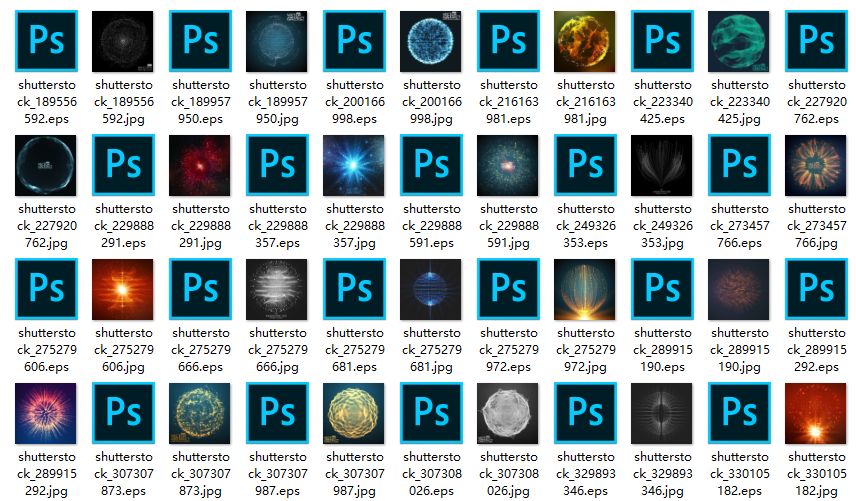Click the file name shutterstock_329893346.eps
Screen dimensions: 856x501
585,474
